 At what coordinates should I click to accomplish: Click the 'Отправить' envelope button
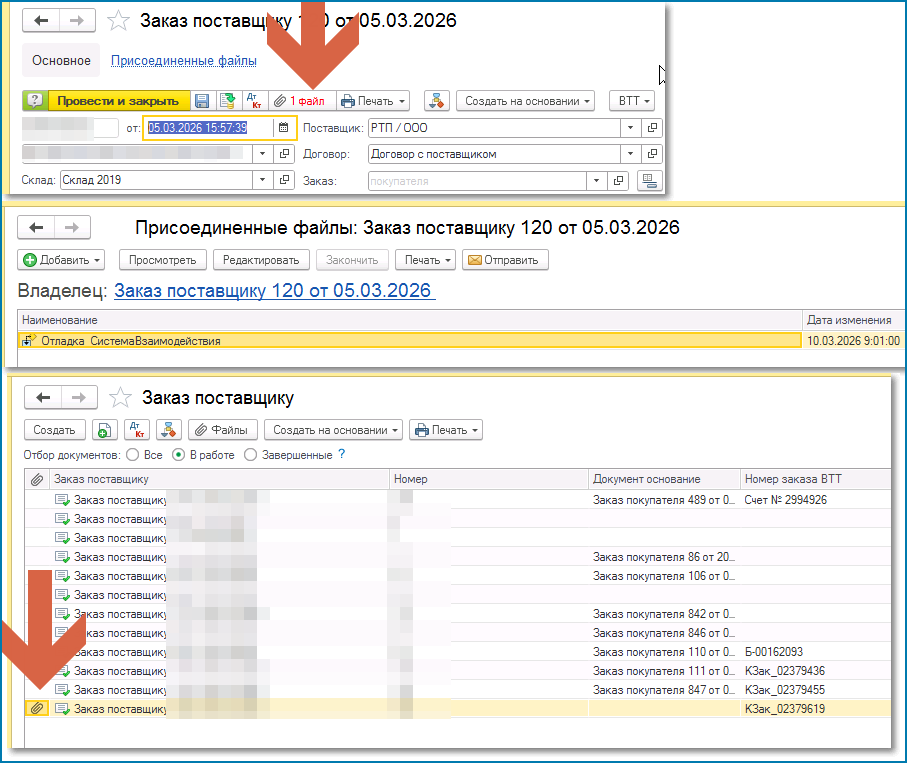tap(505, 260)
